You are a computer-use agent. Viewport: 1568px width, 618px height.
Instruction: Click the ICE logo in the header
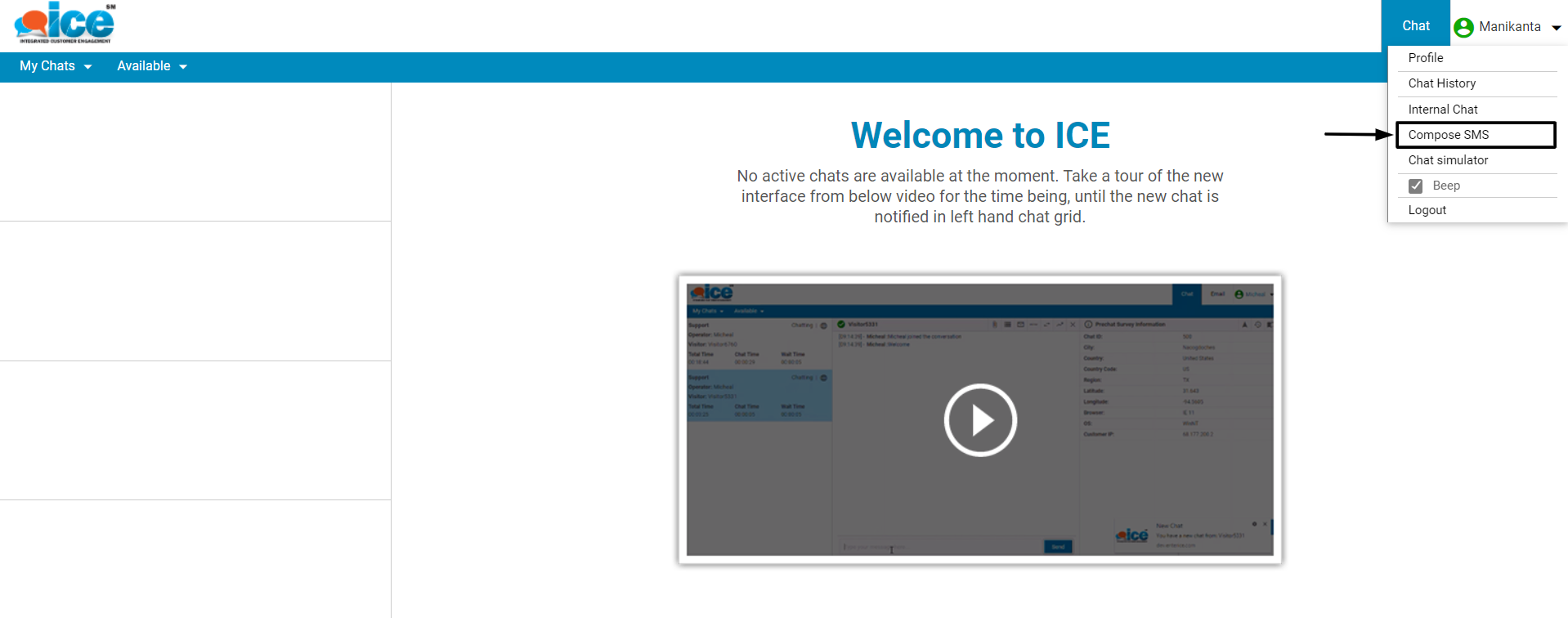coord(65,24)
